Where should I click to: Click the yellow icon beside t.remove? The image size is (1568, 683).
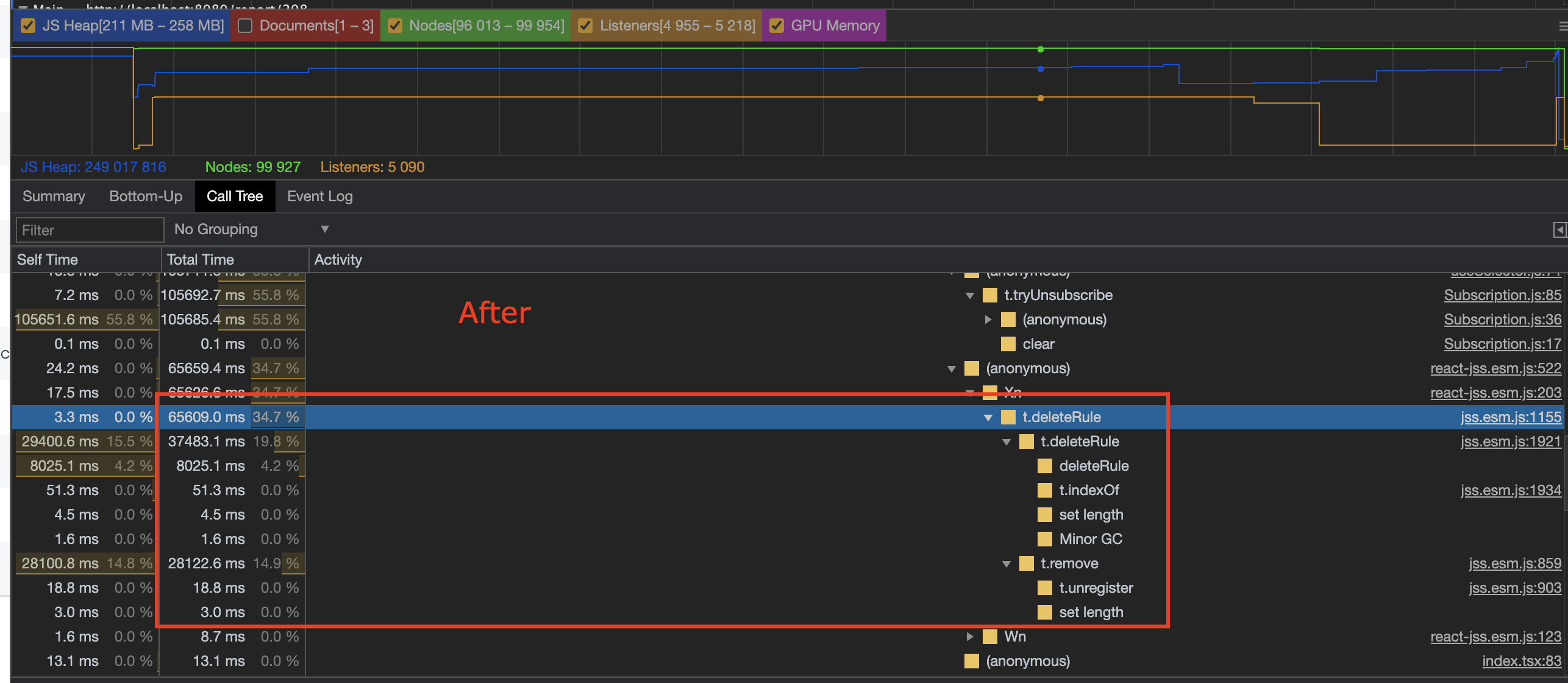[x=1026, y=563]
